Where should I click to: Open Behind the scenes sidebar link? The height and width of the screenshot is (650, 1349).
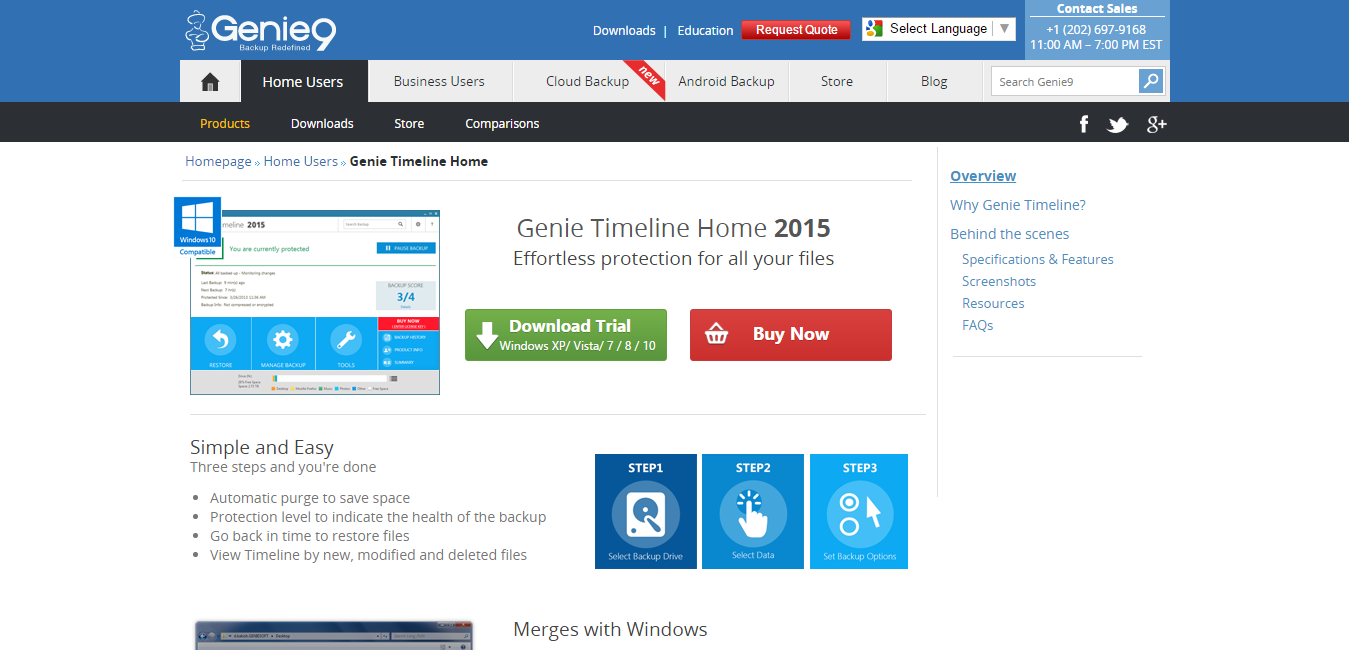click(1010, 234)
